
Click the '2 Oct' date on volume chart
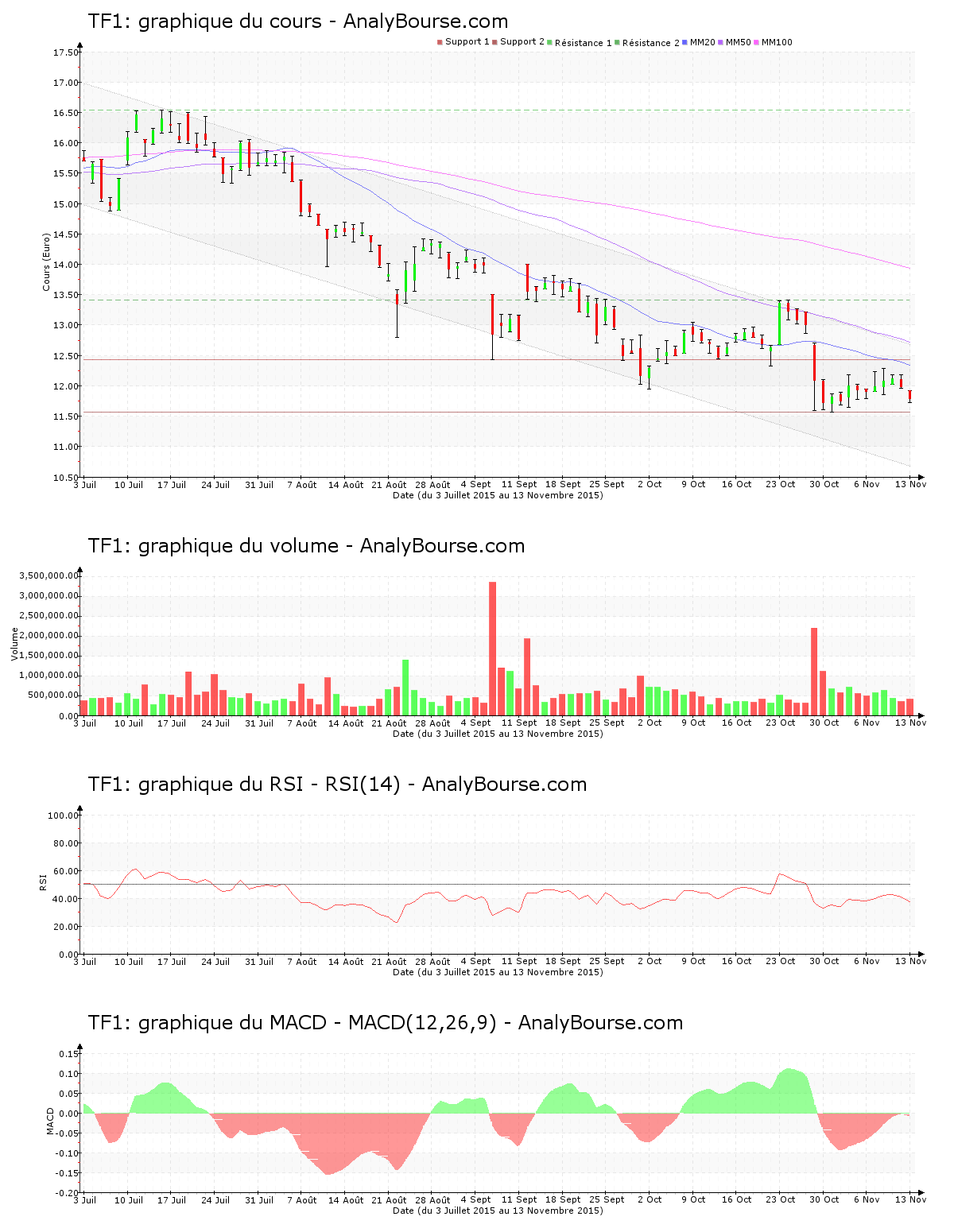[650, 723]
